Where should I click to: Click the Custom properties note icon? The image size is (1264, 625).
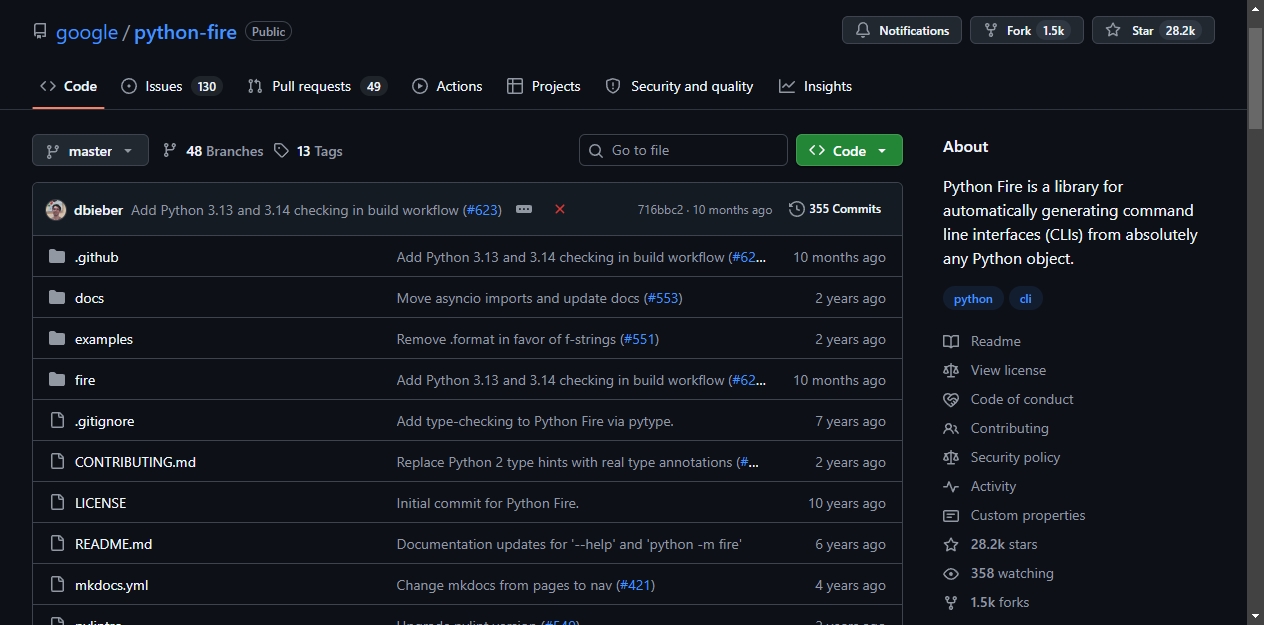(951, 515)
